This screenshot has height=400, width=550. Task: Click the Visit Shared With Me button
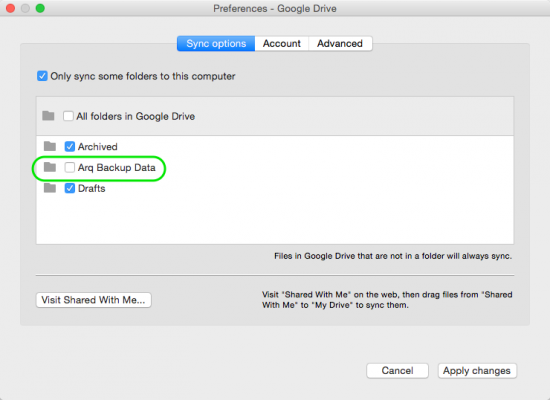pos(94,300)
